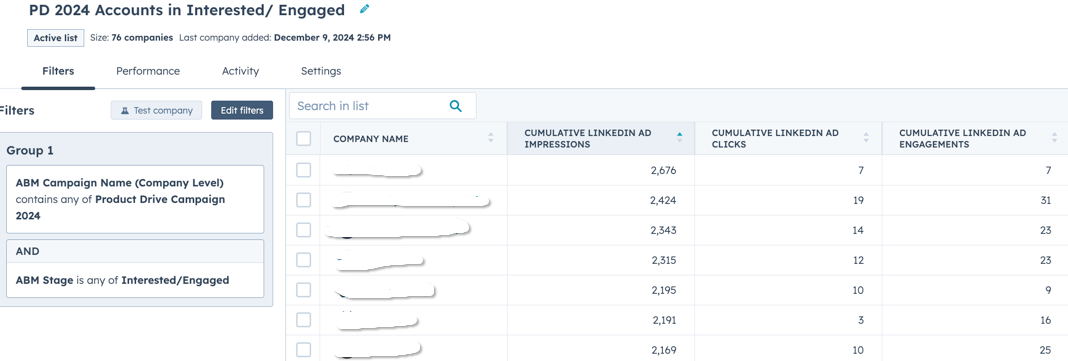
Task: Click the clicks value 3
Action: tap(861, 320)
